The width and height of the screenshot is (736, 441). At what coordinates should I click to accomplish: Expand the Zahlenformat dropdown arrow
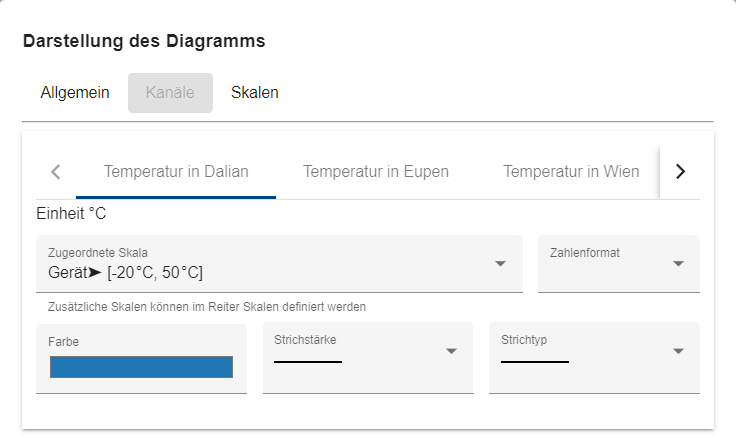tap(678, 264)
